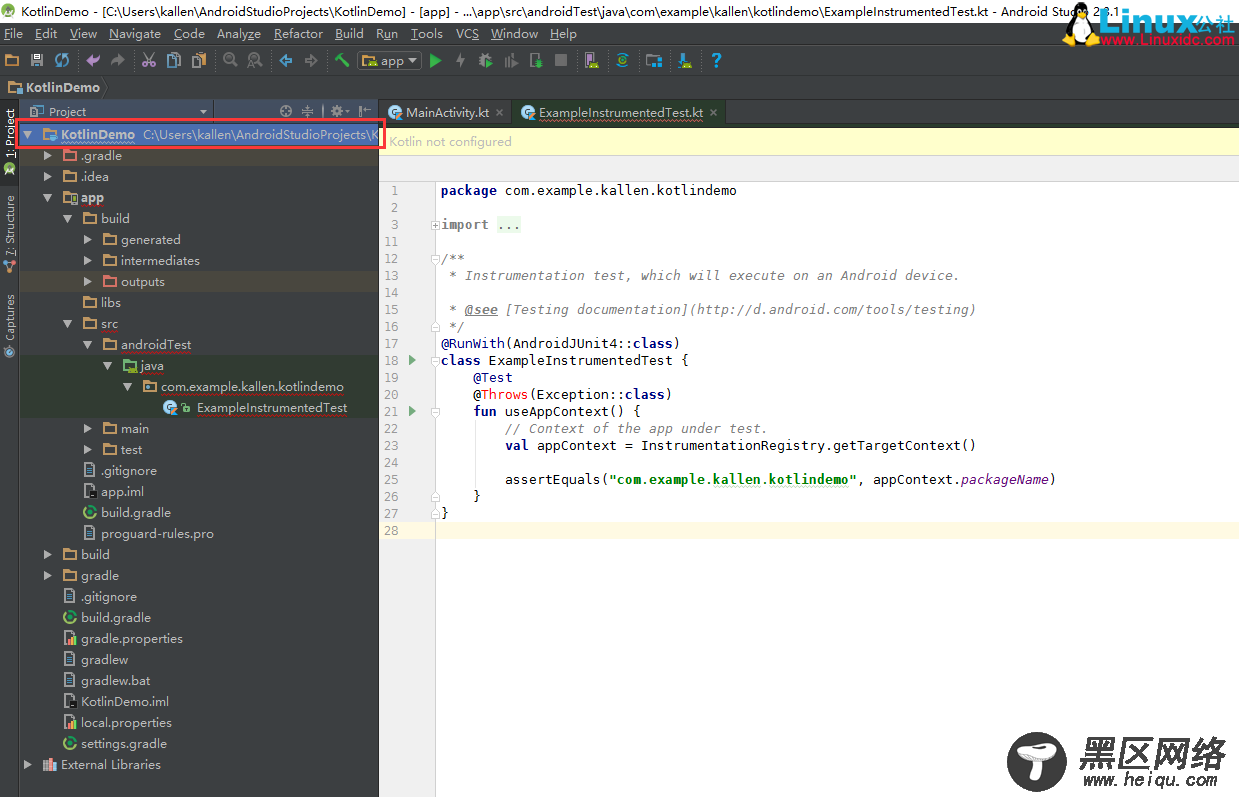Viewport: 1239px width, 797px height.
Task: Open the Refactor menu
Action: click(298, 33)
